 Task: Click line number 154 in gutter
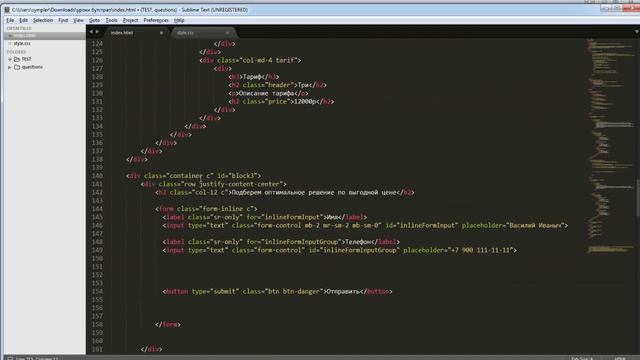click(x=97, y=291)
